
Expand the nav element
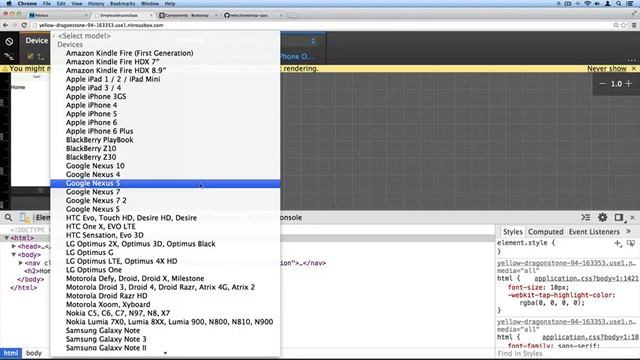[x=20, y=263]
